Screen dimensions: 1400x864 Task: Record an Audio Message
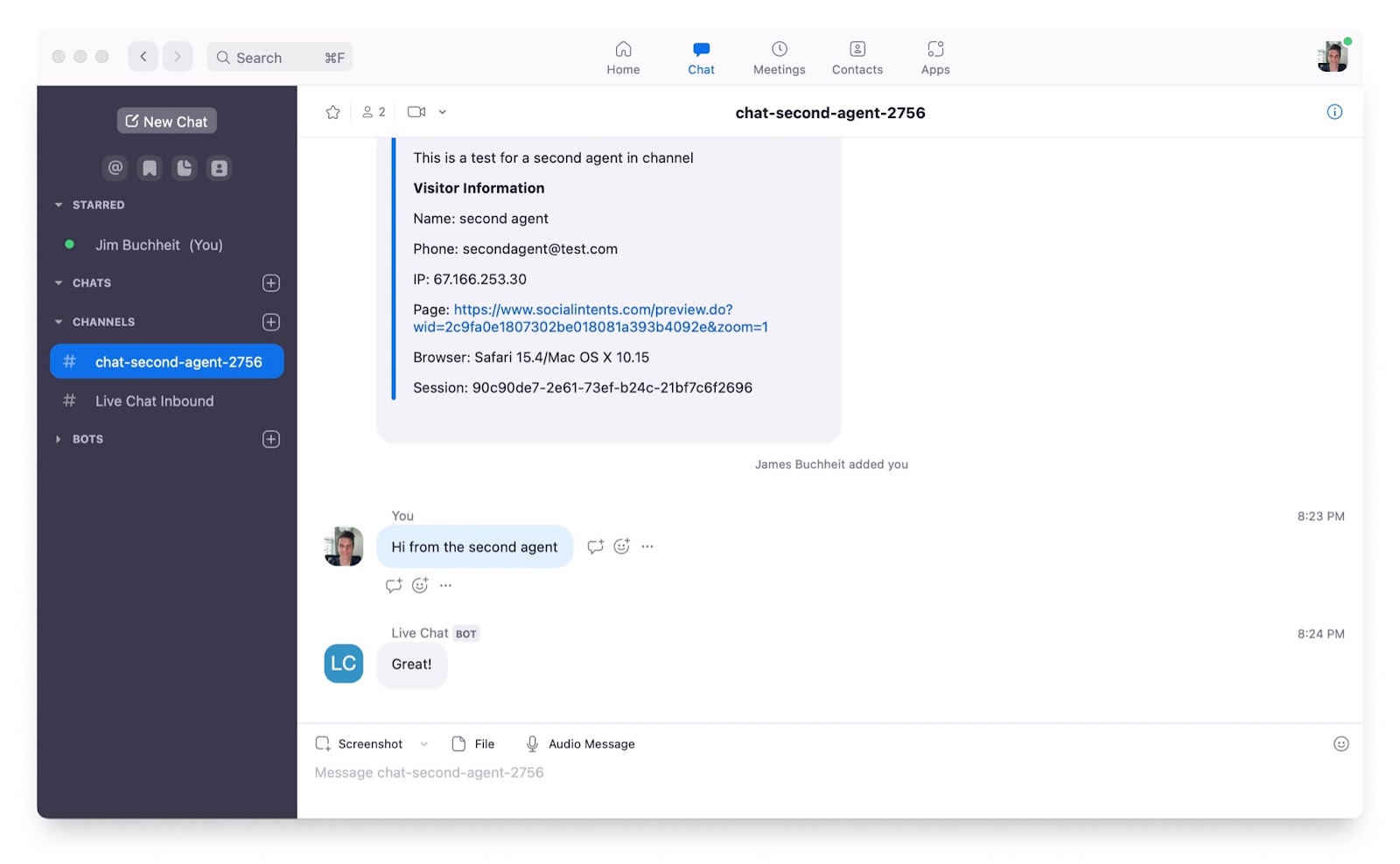[x=580, y=744]
